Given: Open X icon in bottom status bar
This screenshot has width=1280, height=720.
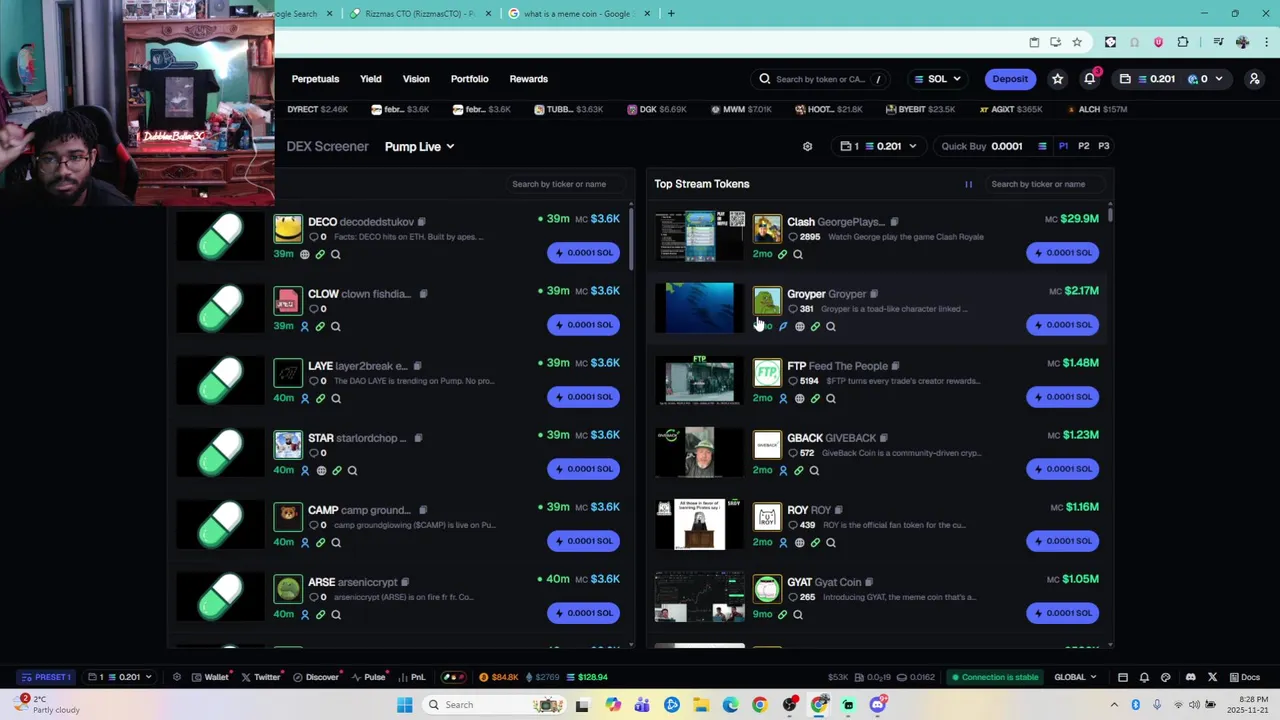Looking at the screenshot, I should (x=1212, y=677).
